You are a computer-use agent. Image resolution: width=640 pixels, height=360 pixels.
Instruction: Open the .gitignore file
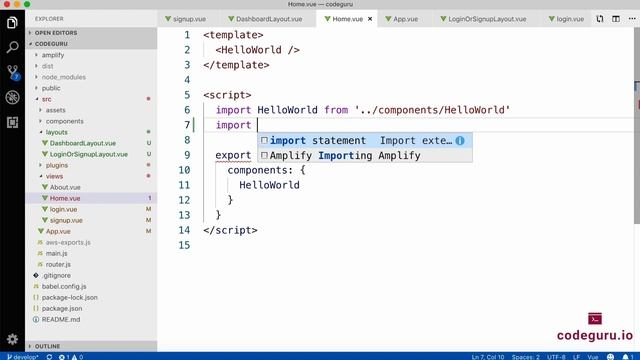pyautogui.click(x=91, y=275)
